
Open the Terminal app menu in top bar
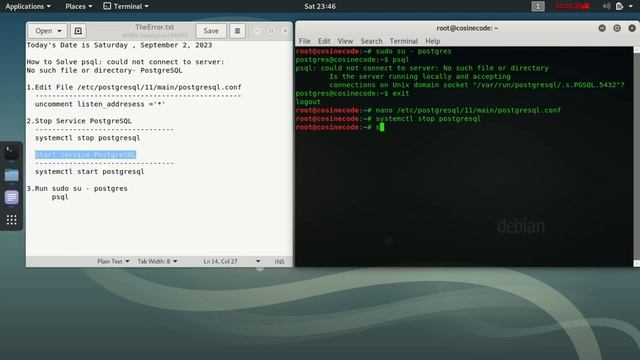tap(126, 6)
